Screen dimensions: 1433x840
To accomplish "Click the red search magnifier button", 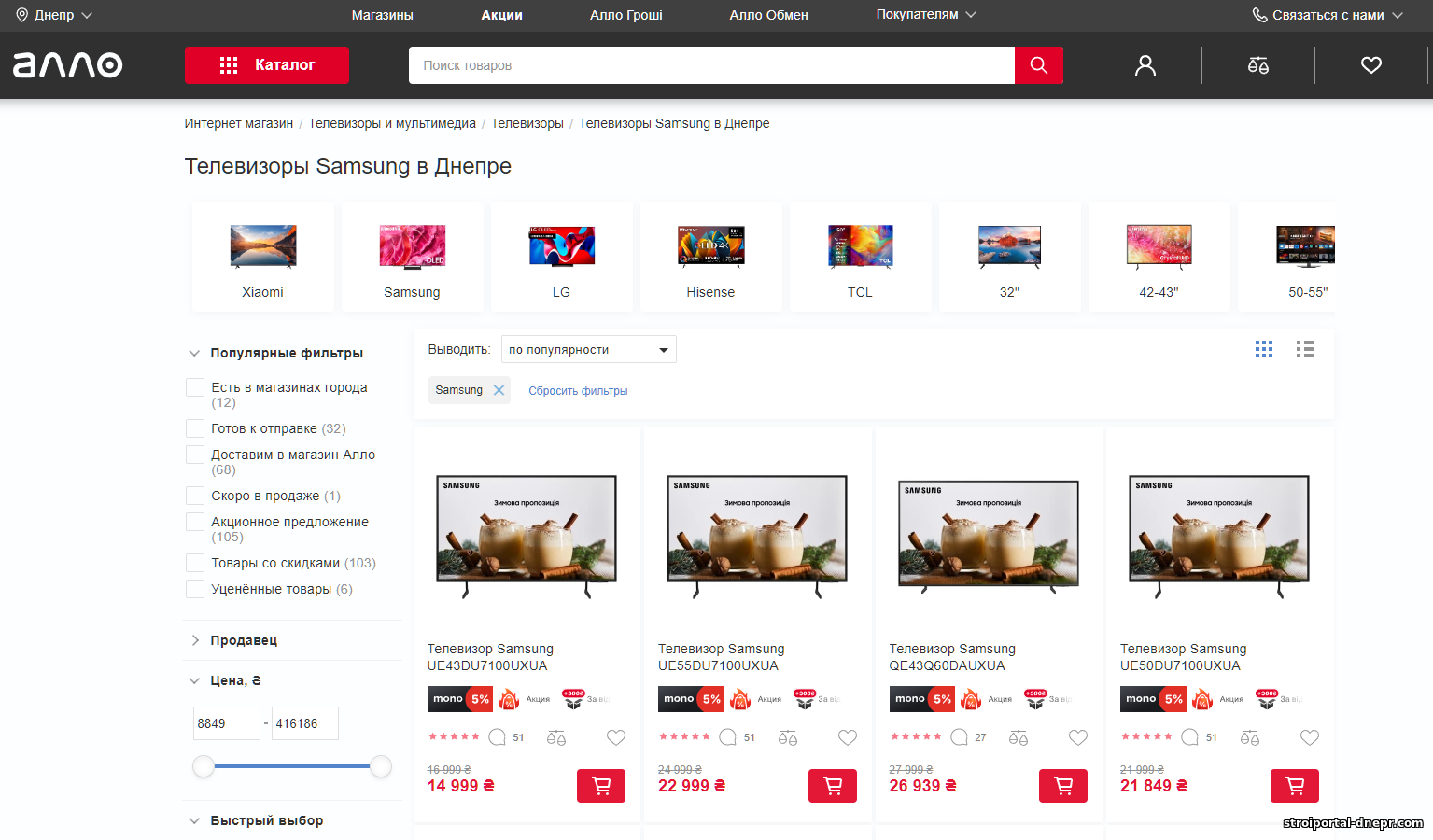I will (x=1038, y=65).
